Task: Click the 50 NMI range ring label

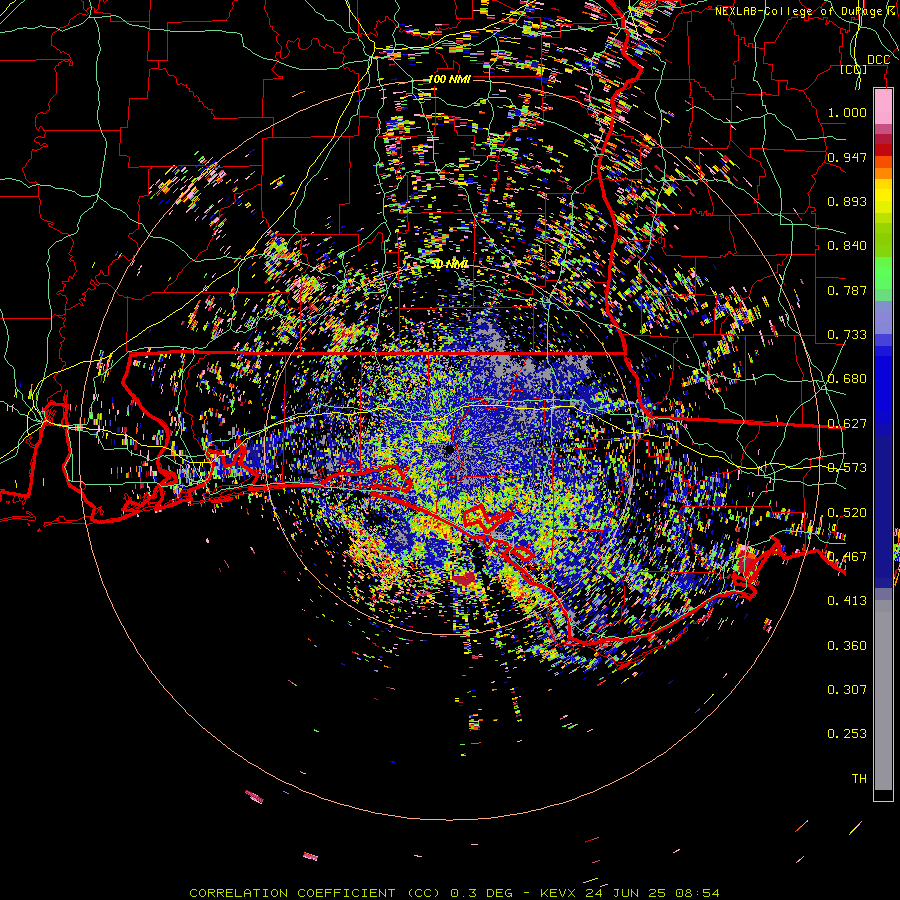Action: 450,264
